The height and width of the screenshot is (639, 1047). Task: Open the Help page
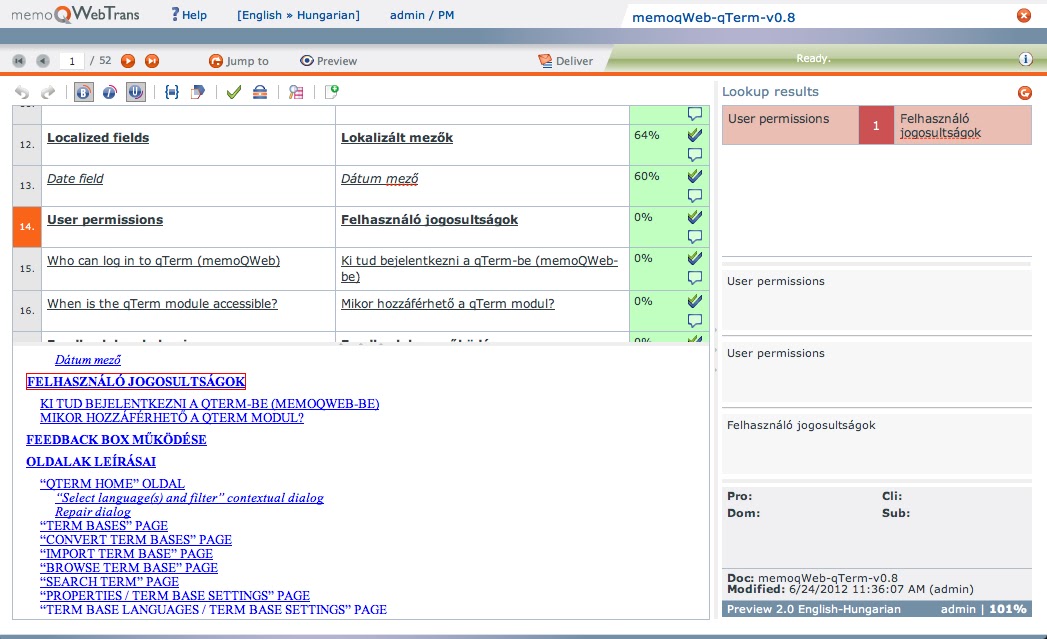pyautogui.click(x=189, y=15)
